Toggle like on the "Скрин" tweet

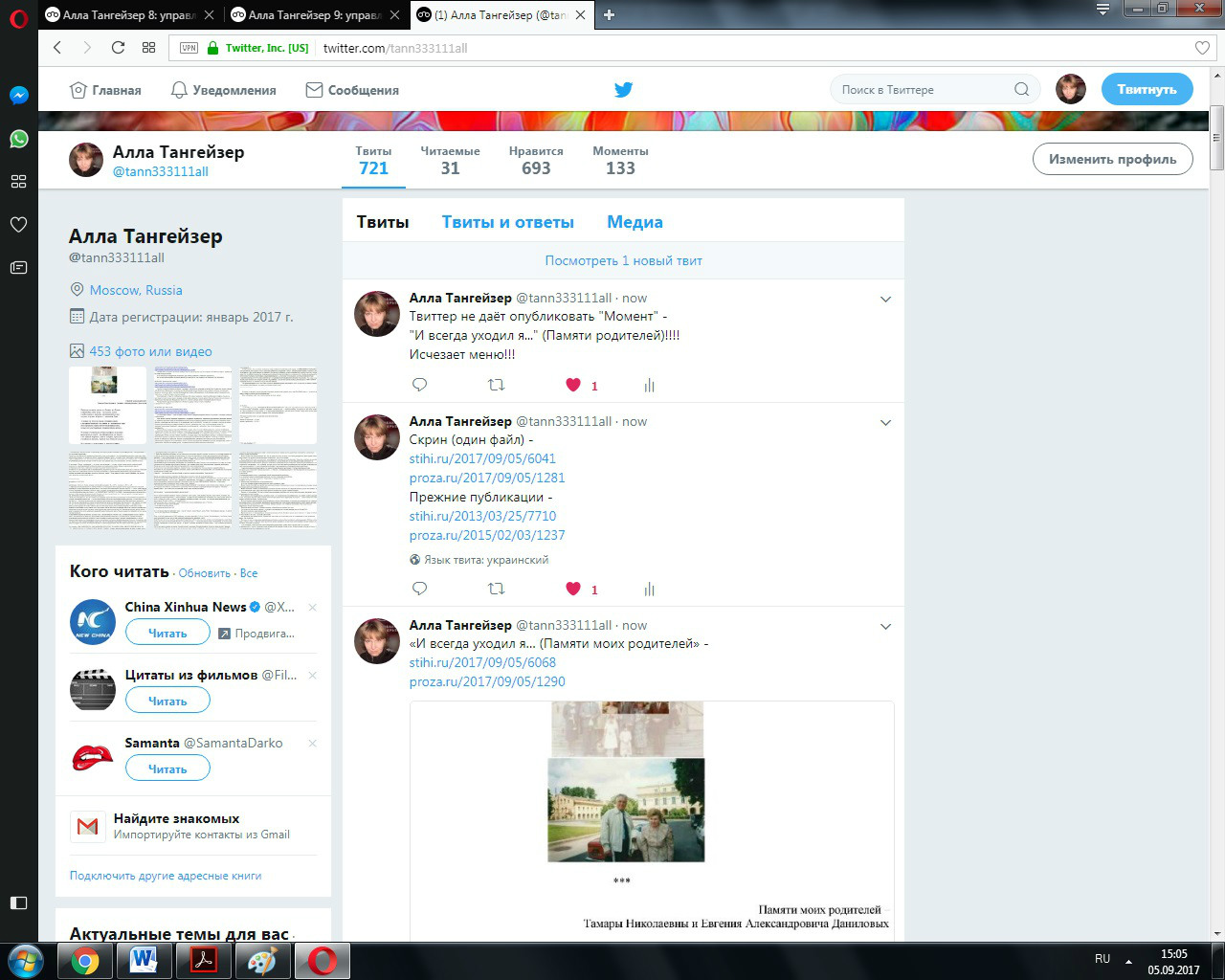[x=573, y=589]
